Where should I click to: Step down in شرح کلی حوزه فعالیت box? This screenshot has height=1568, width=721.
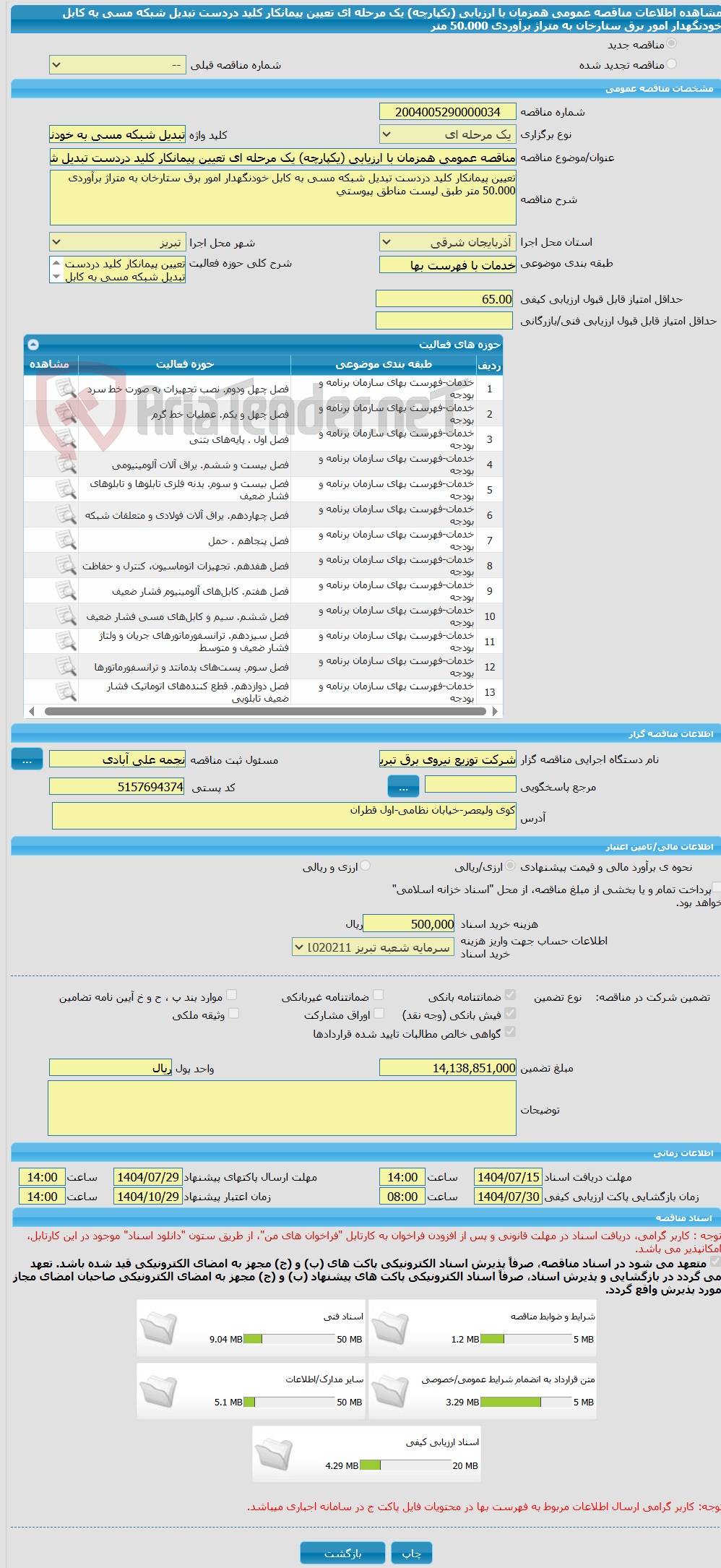pyautogui.click(x=56, y=277)
